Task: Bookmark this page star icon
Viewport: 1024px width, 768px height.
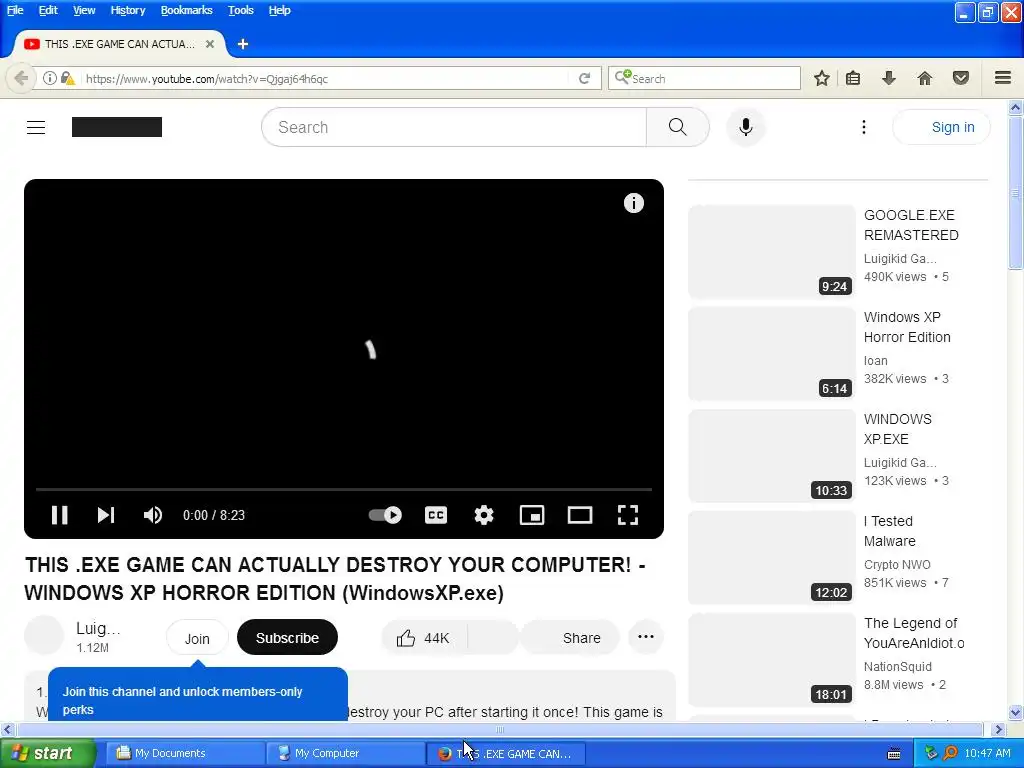Action: point(822,78)
